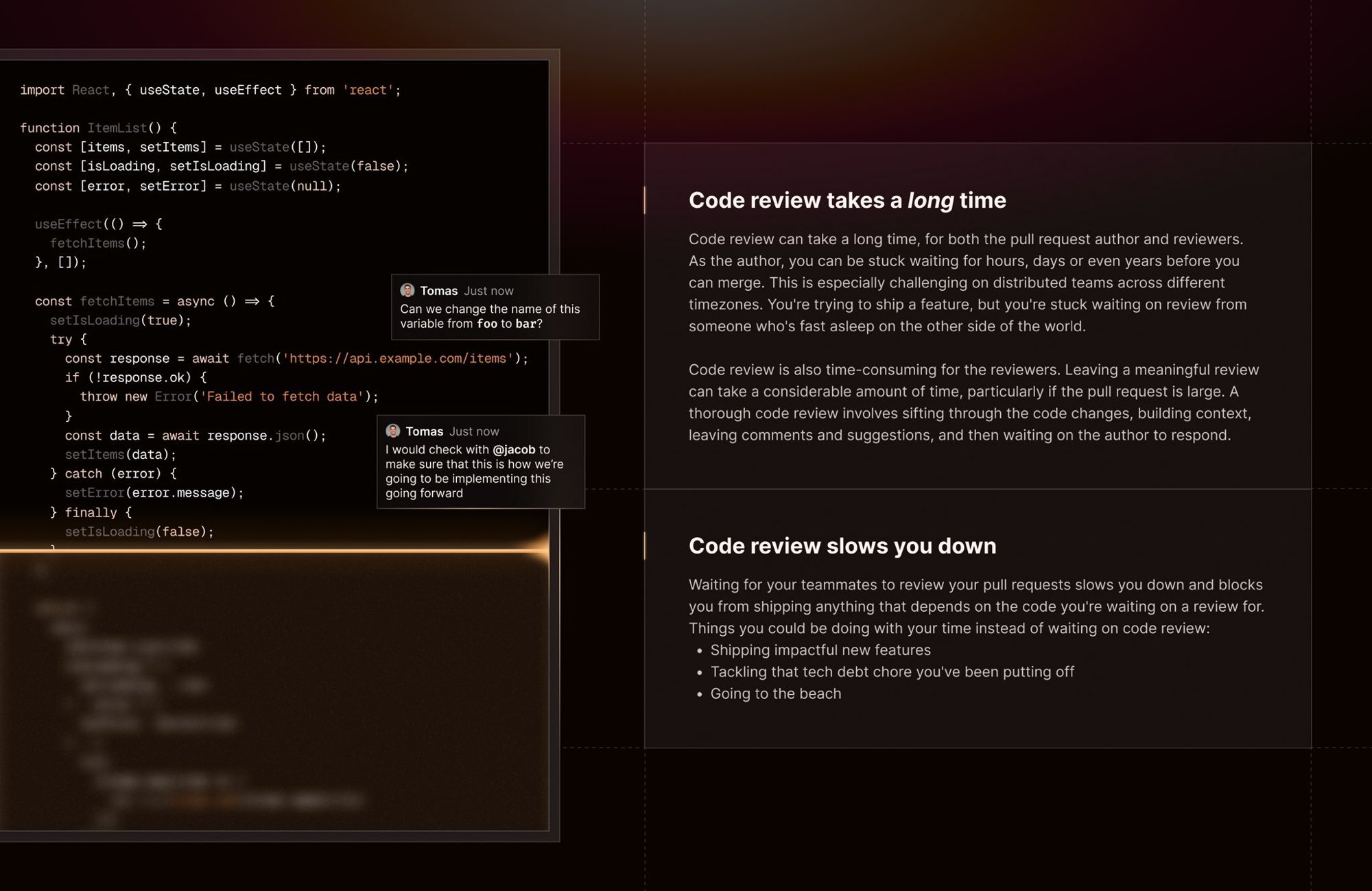This screenshot has width=1372, height=891.
Task: Click Tomas avatar in @jacob comment
Action: coord(393,431)
